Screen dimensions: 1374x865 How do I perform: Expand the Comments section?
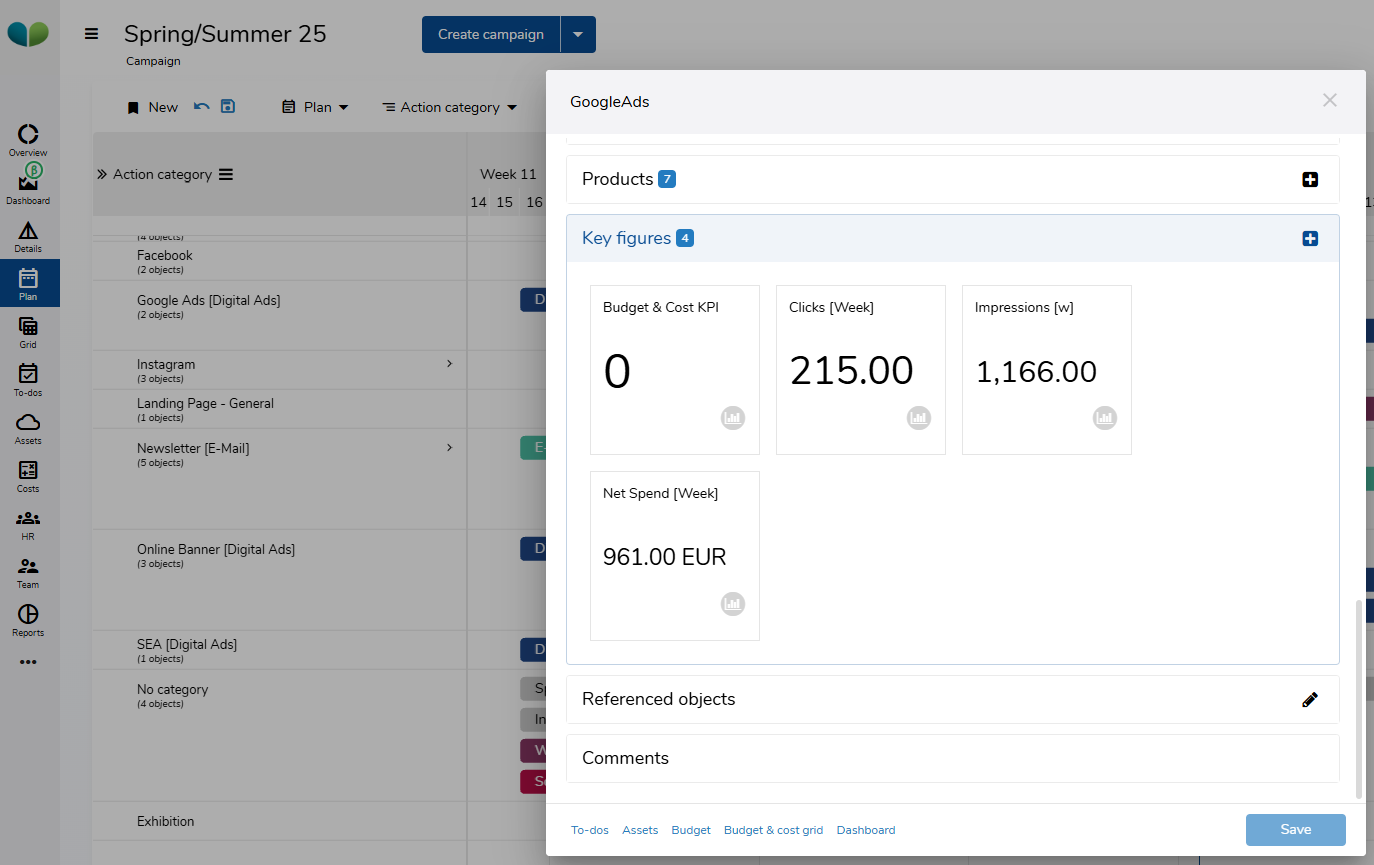pyautogui.click(x=953, y=759)
